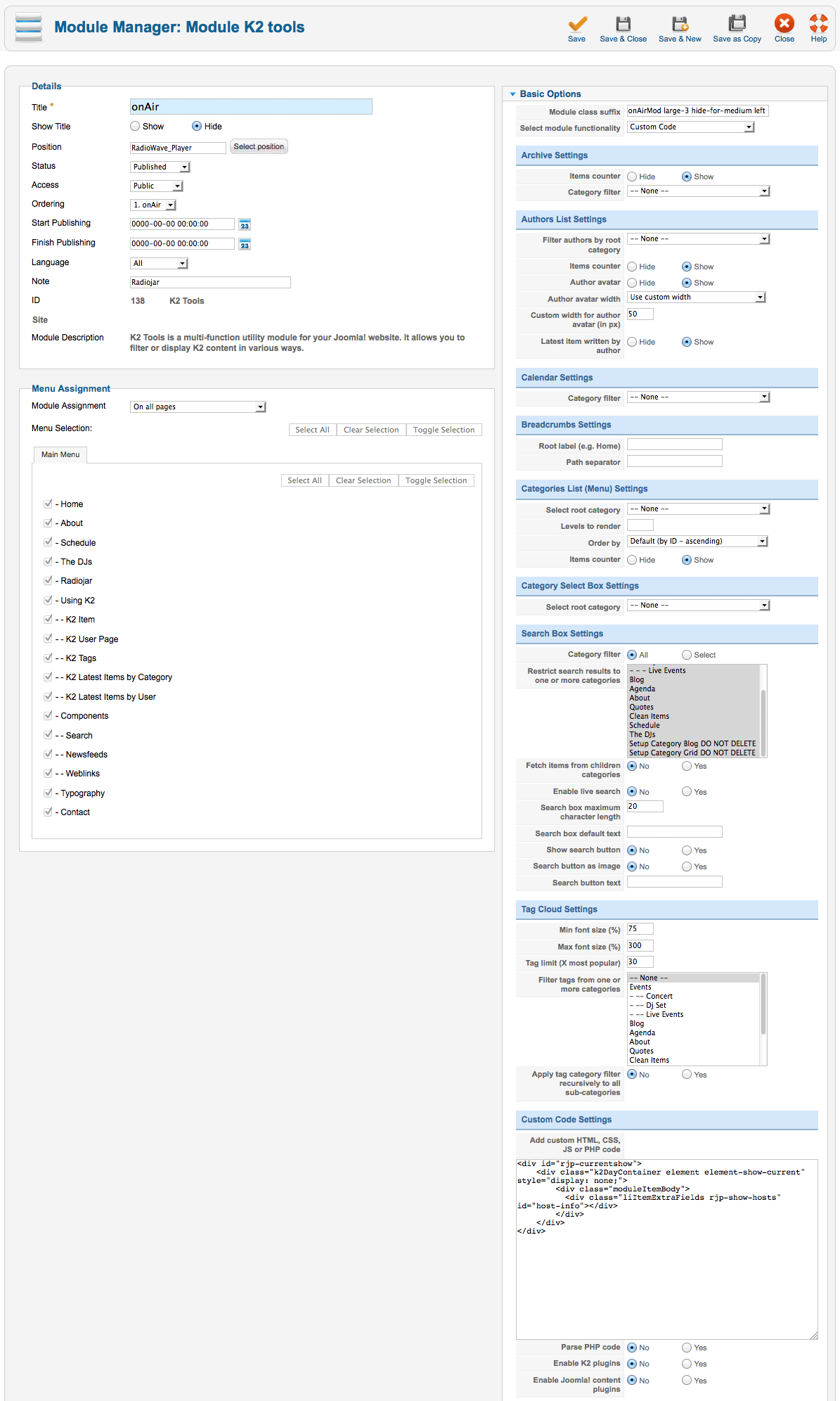Click the Save & Close toolbar icon

[623, 23]
